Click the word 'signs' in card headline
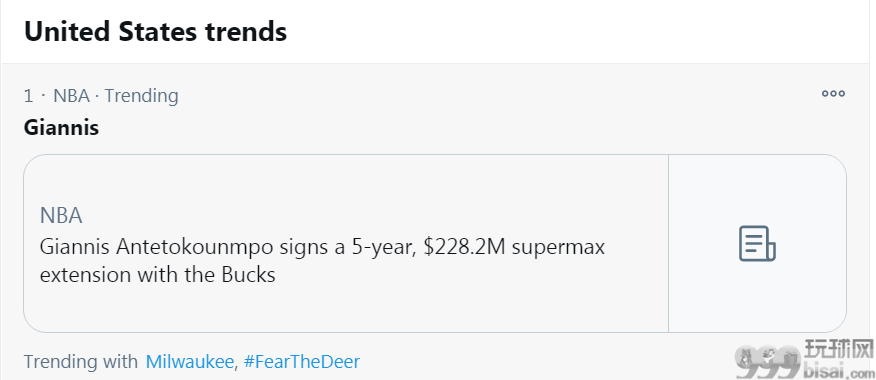 pyautogui.click(x=302, y=248)
